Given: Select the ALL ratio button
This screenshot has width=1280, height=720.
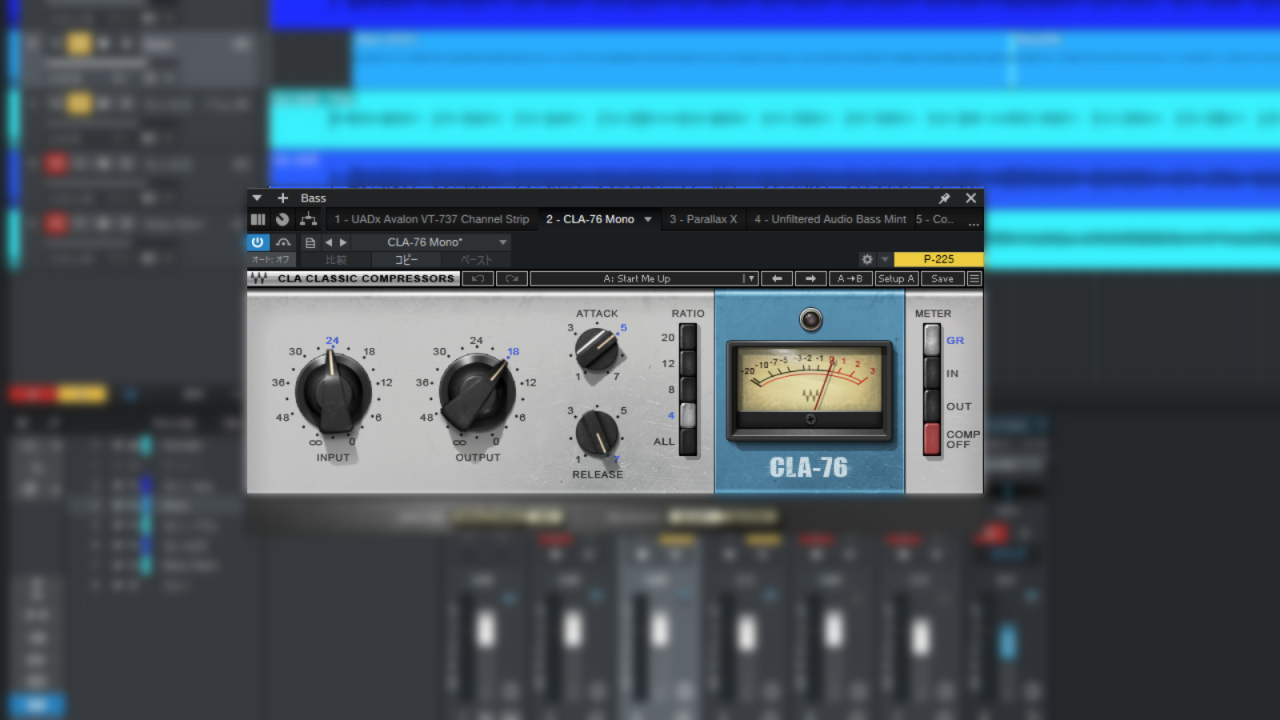Looking at the screenshot, I should [688, 442].
